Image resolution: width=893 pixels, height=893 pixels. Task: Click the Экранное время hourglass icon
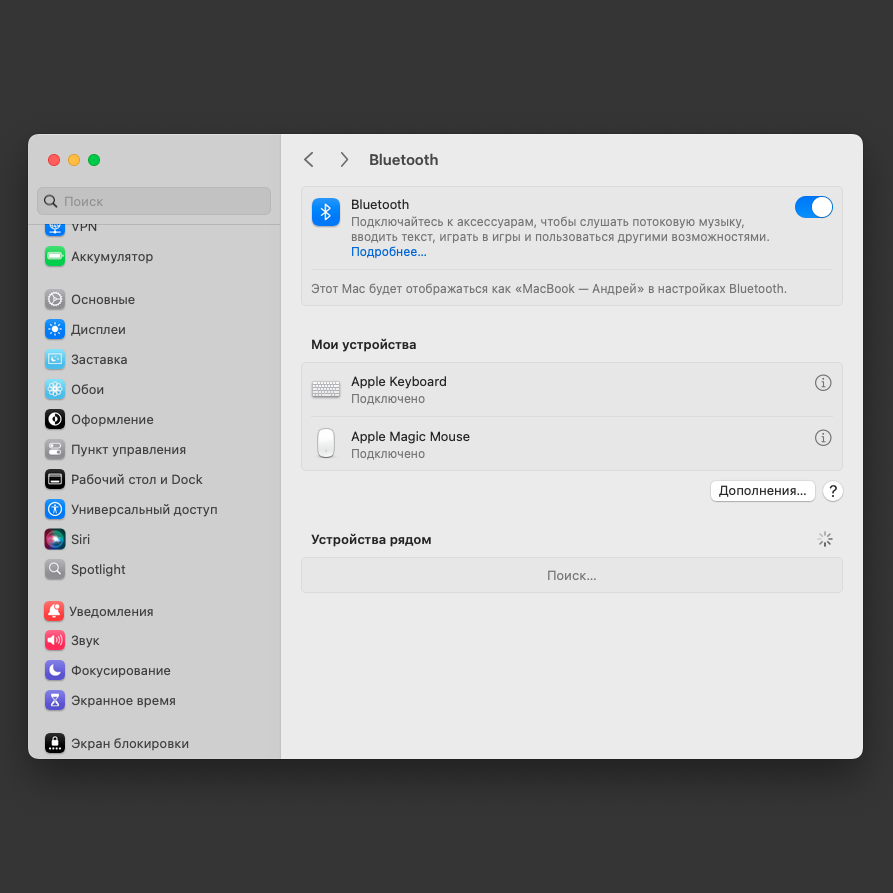click(x=55, y=701)
